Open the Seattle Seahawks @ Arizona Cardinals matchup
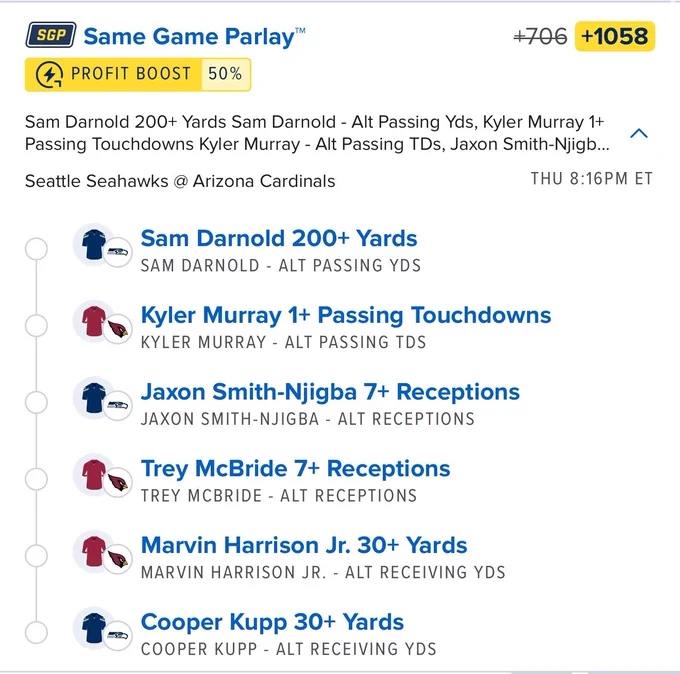Viewport: 680px width, 674px height. (x=180, y=181)
